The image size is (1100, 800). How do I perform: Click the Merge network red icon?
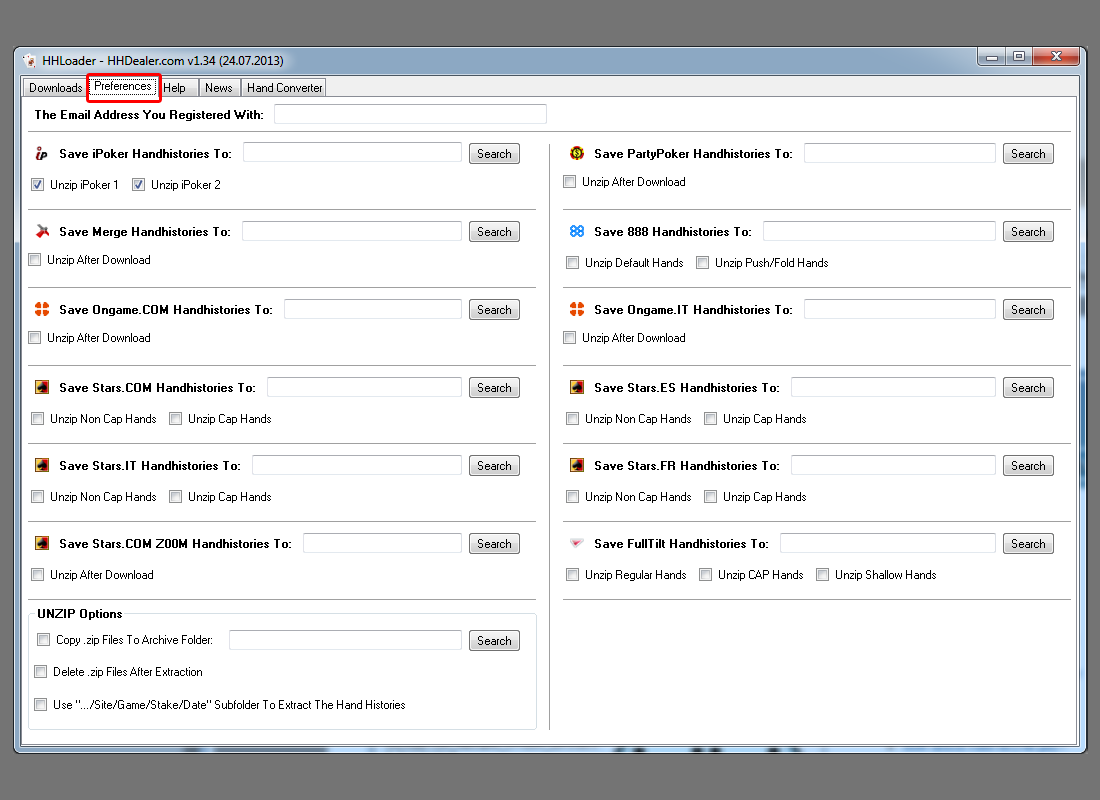(x=42, y=232)
